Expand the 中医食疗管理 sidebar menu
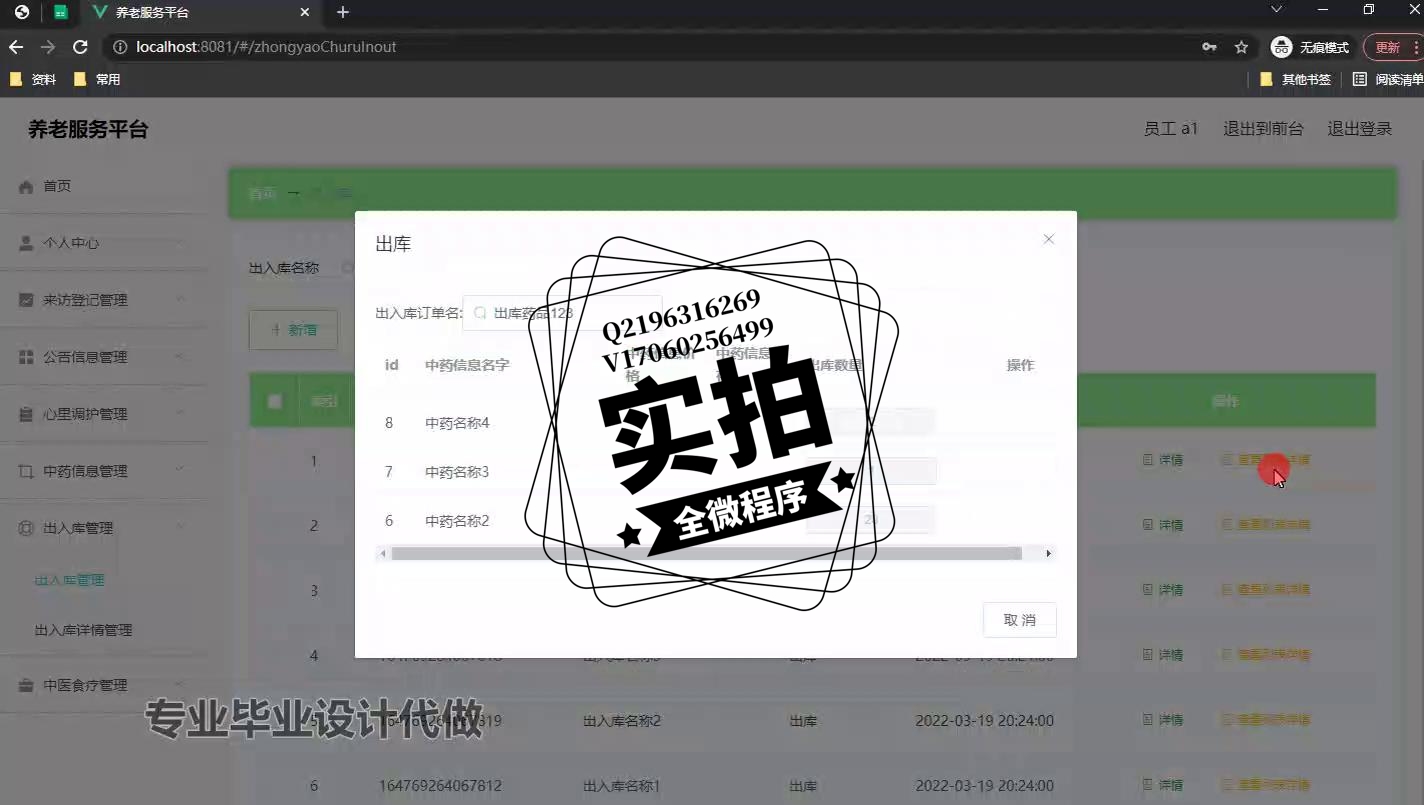Viewport: 1424px width, 805px height. click(105, 685)
